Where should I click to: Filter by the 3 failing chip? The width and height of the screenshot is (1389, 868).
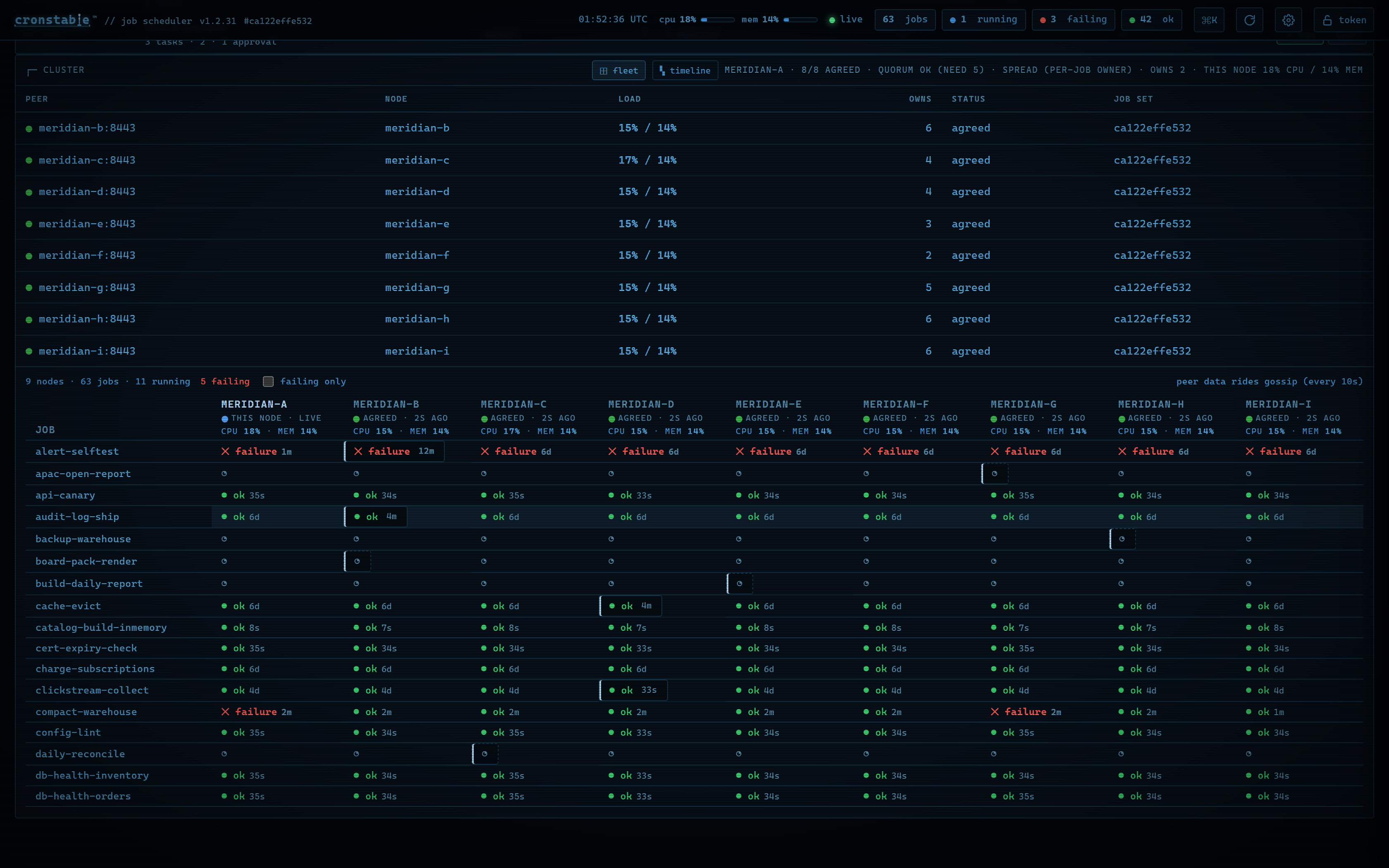pos(1073,19)
